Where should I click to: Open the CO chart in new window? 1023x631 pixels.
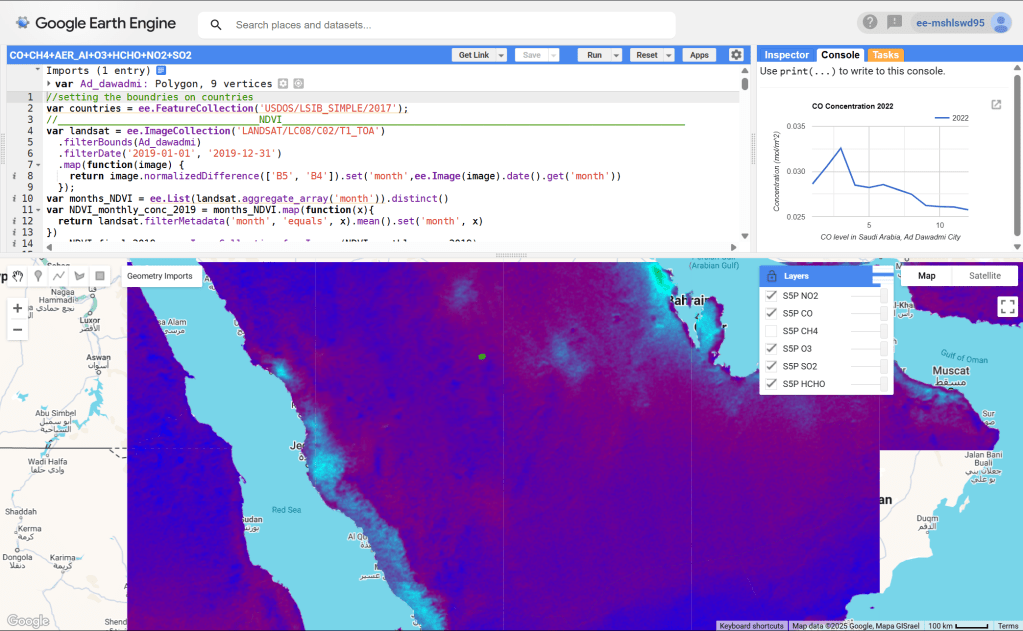996,105
